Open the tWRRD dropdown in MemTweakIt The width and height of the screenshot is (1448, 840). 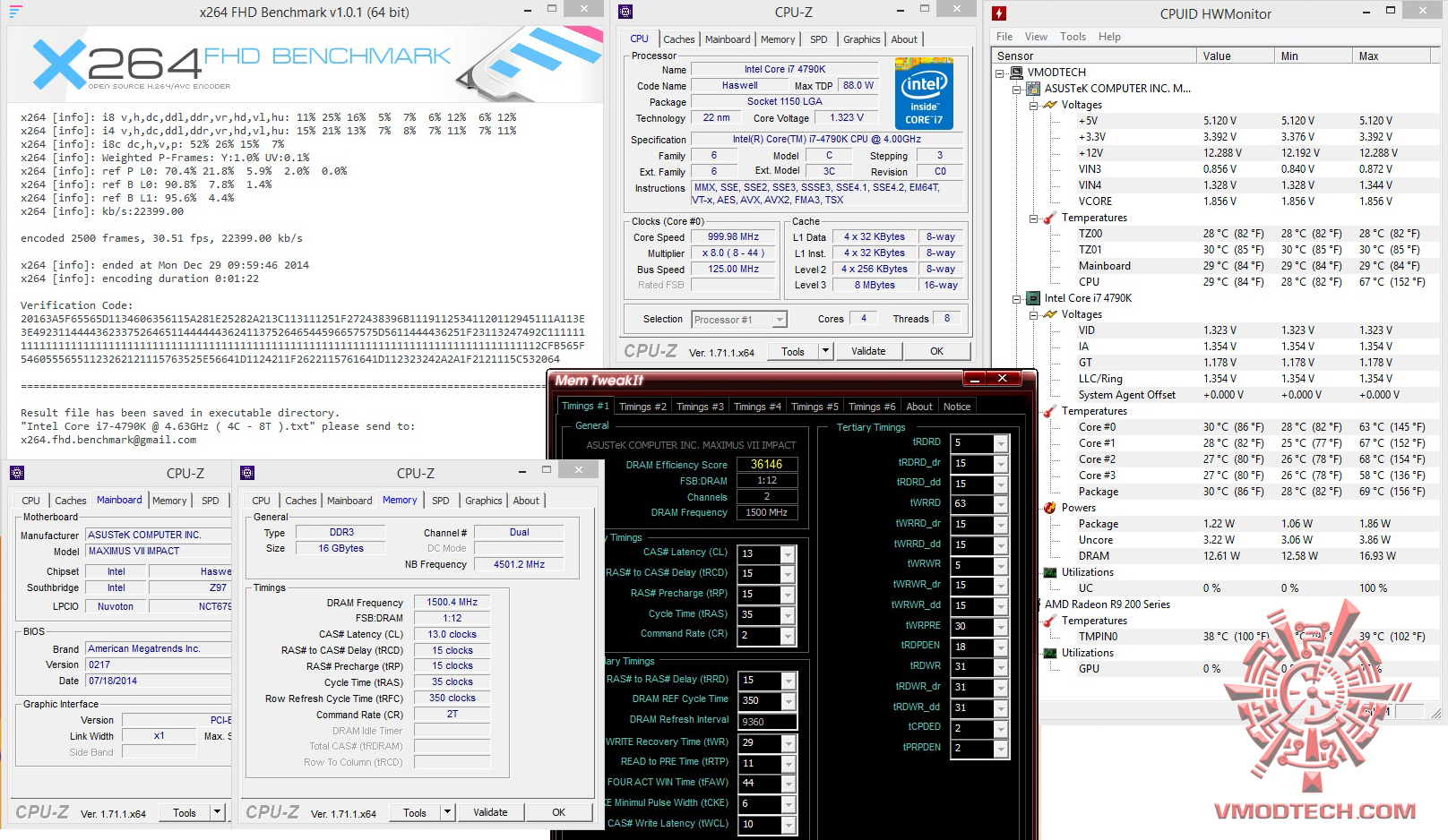pyautogui.click(x=1001, y=504)
